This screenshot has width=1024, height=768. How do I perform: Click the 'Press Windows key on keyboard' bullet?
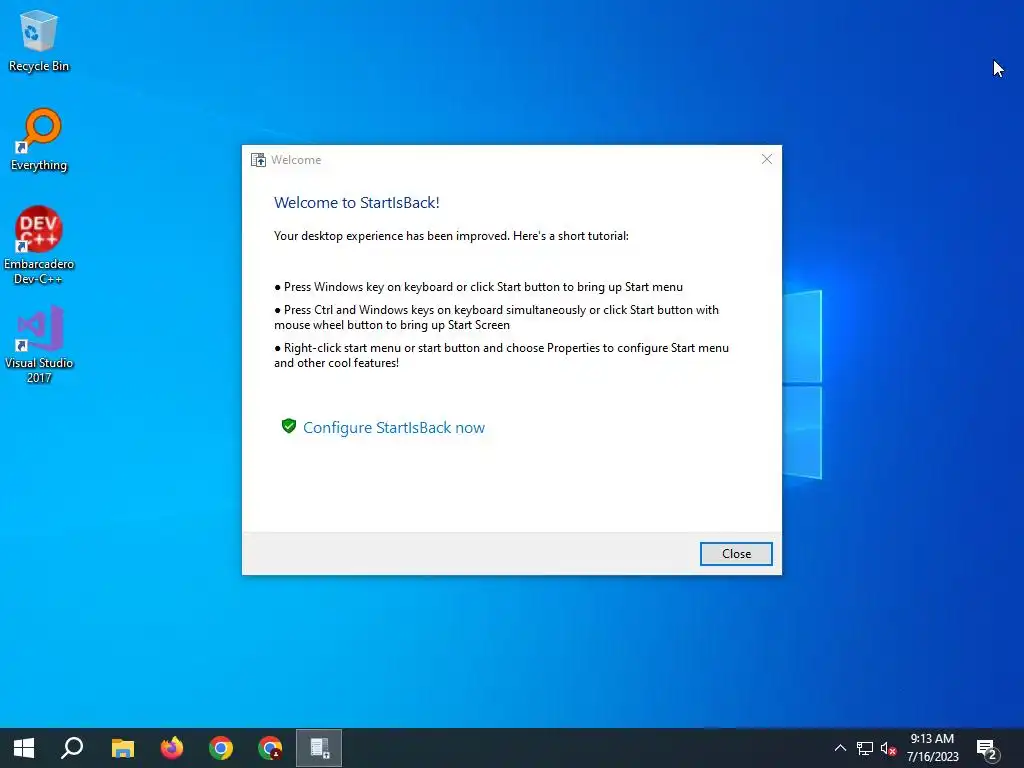[x=479, y=287]
